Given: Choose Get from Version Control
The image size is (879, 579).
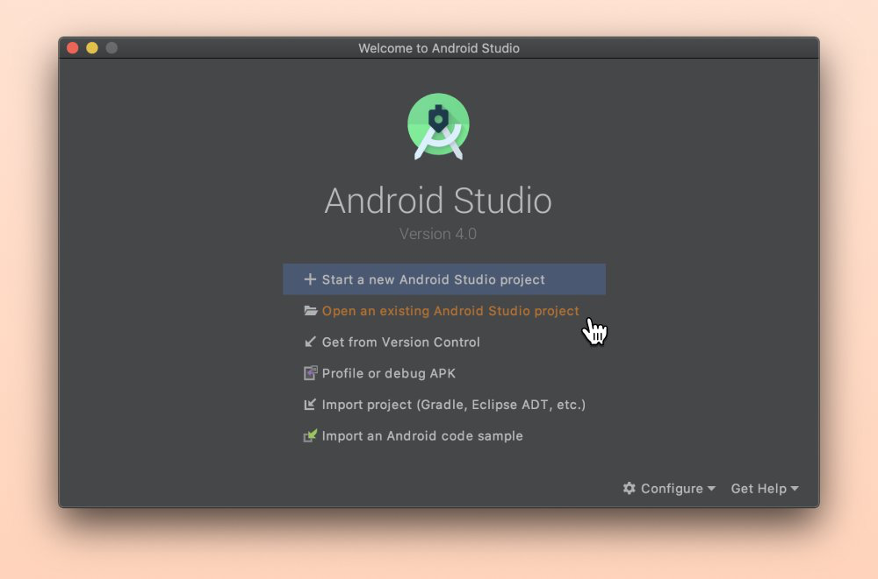Looking at the screenshot, I should pyautogui.click(x=401, y=342).
